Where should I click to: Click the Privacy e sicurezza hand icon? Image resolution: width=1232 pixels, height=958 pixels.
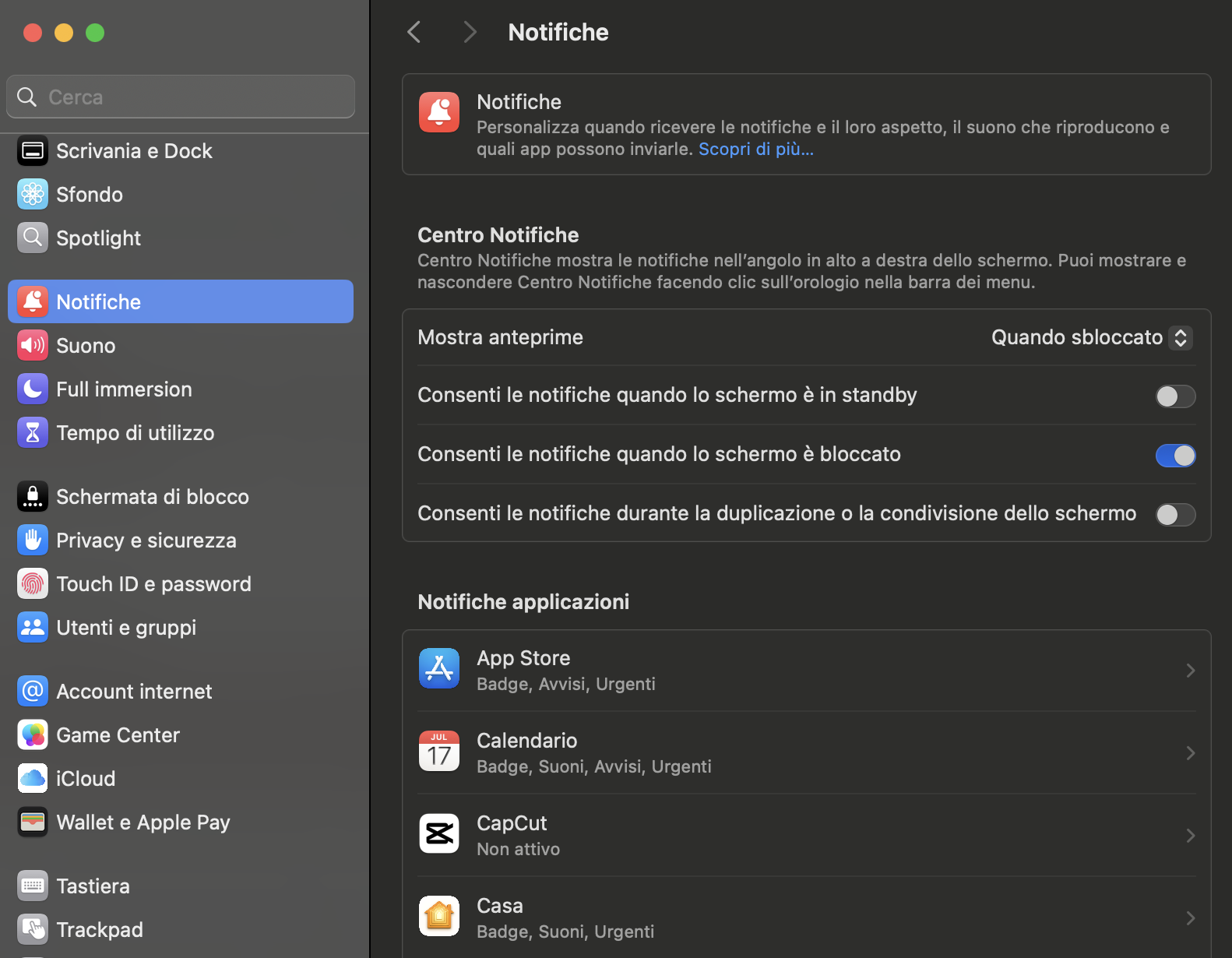[33, 541]
